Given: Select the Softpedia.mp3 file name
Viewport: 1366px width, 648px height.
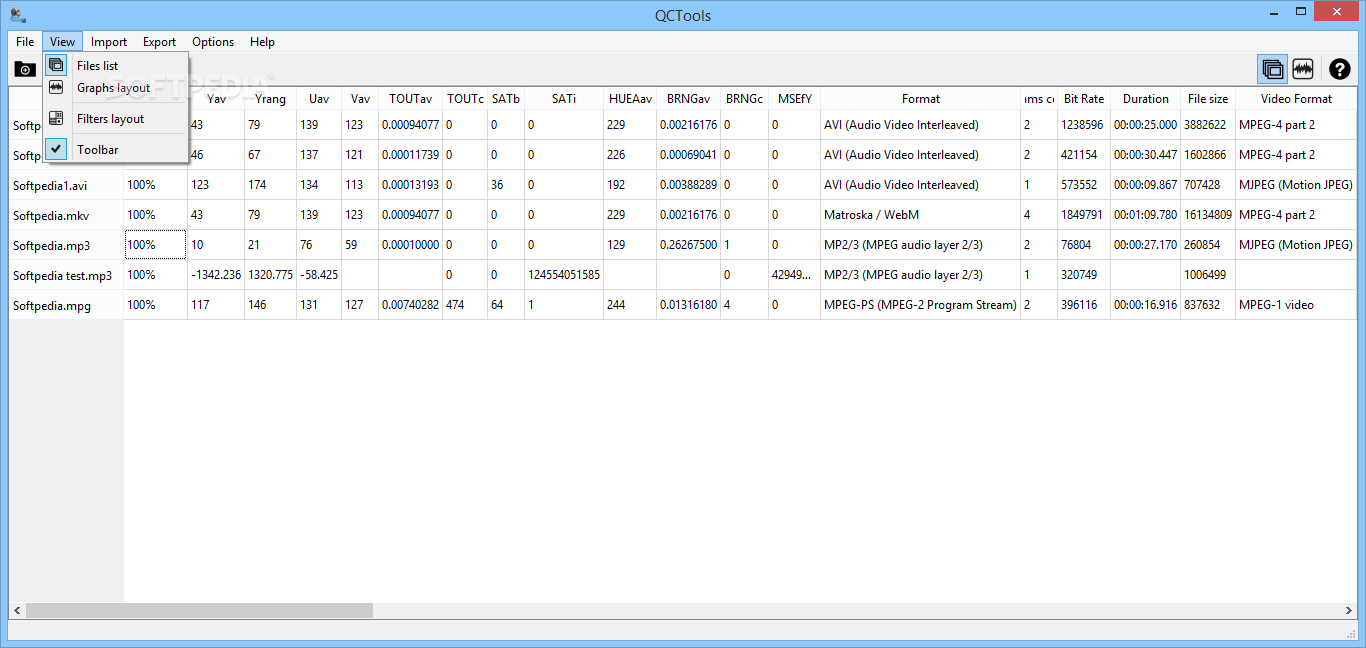Looking at the screenshot, I should coord(51,245).
